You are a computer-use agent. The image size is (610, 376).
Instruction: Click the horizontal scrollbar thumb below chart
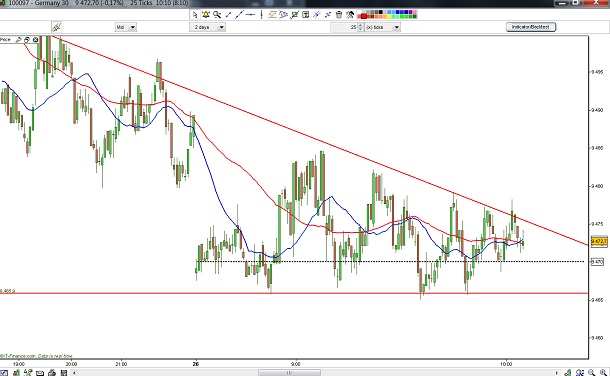[289, 373]
